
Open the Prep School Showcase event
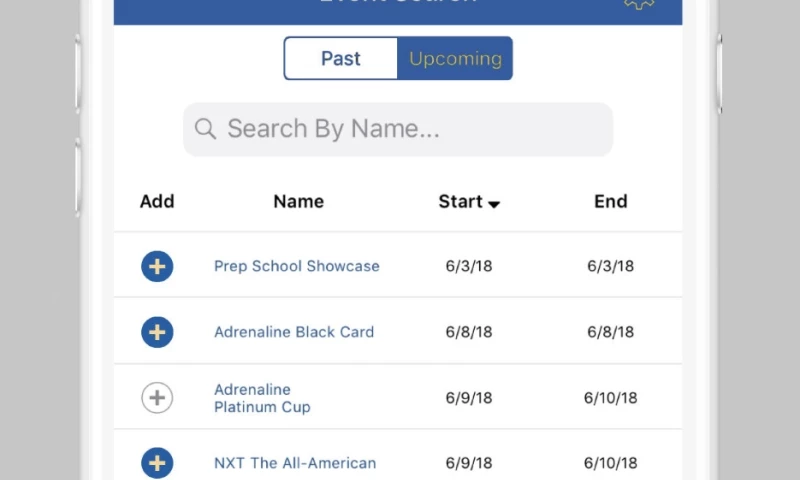297,267
